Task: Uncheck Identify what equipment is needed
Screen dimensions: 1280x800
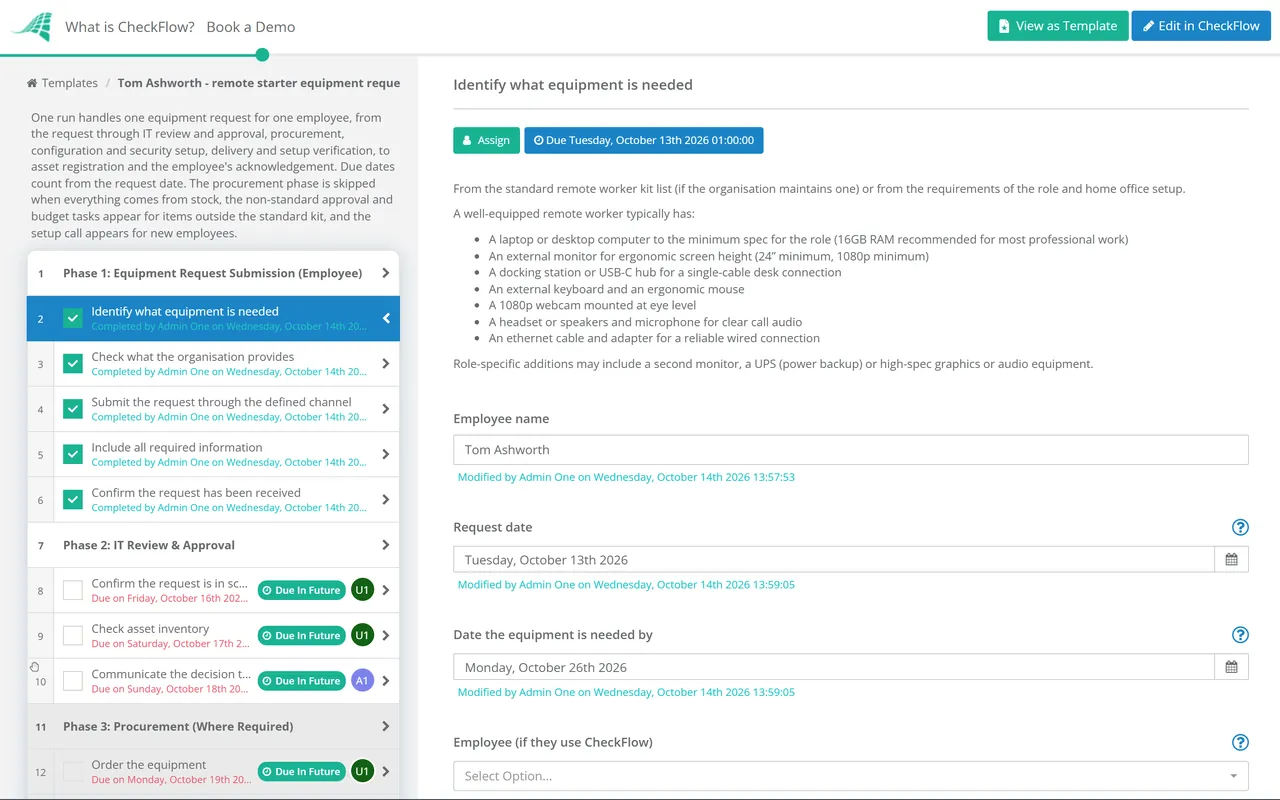Action: tap(73, 319)
